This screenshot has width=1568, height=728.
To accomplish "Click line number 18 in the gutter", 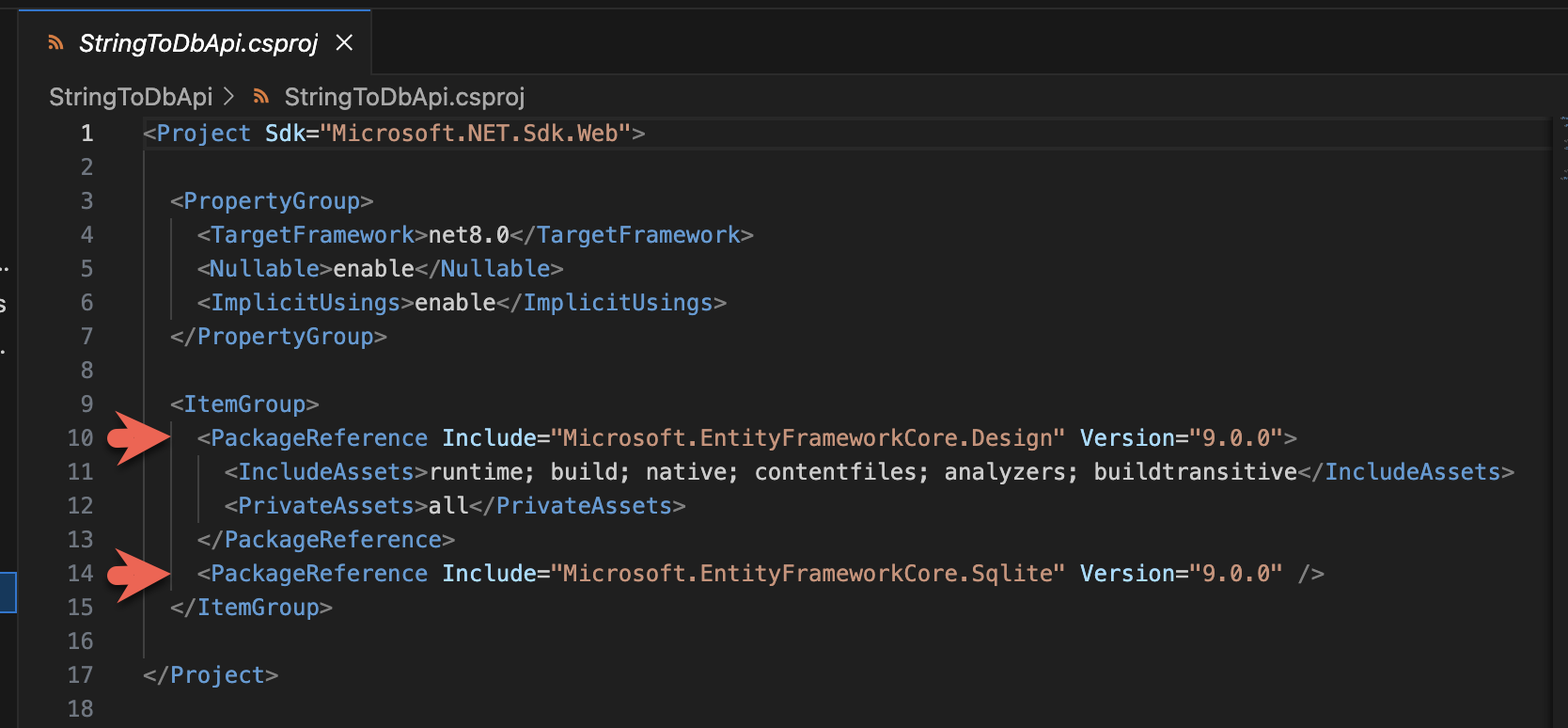I will coord(80,709).
